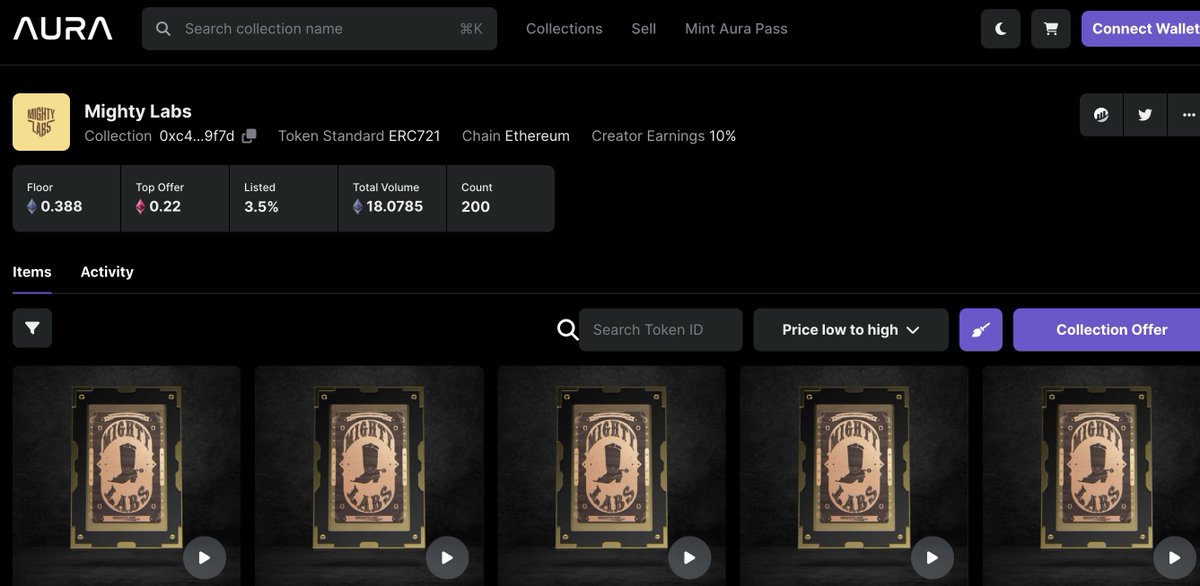Play the fourth NFT card video

tap(932, 558)
